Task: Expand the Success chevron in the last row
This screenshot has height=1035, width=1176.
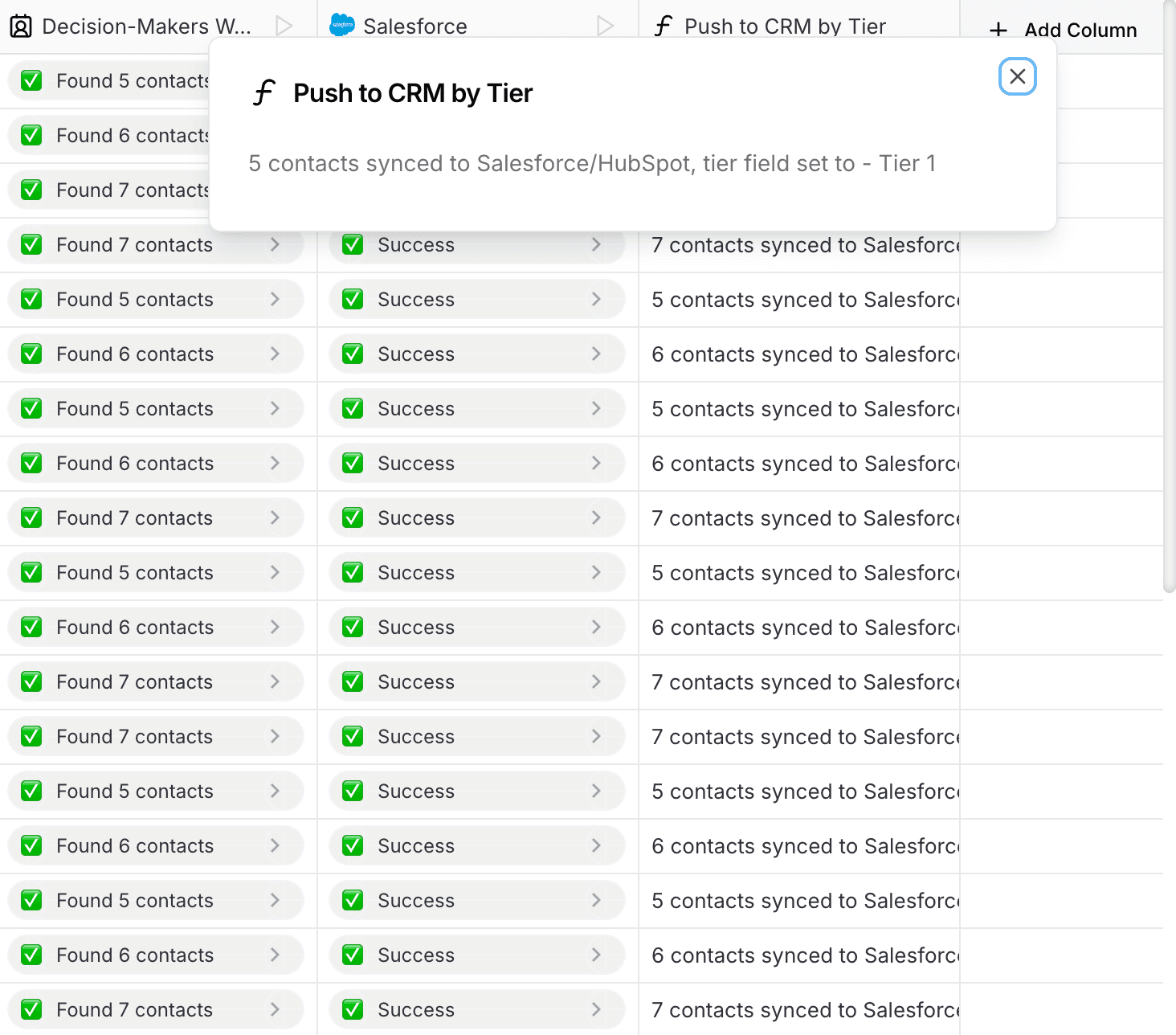Action: (596, 1009)
